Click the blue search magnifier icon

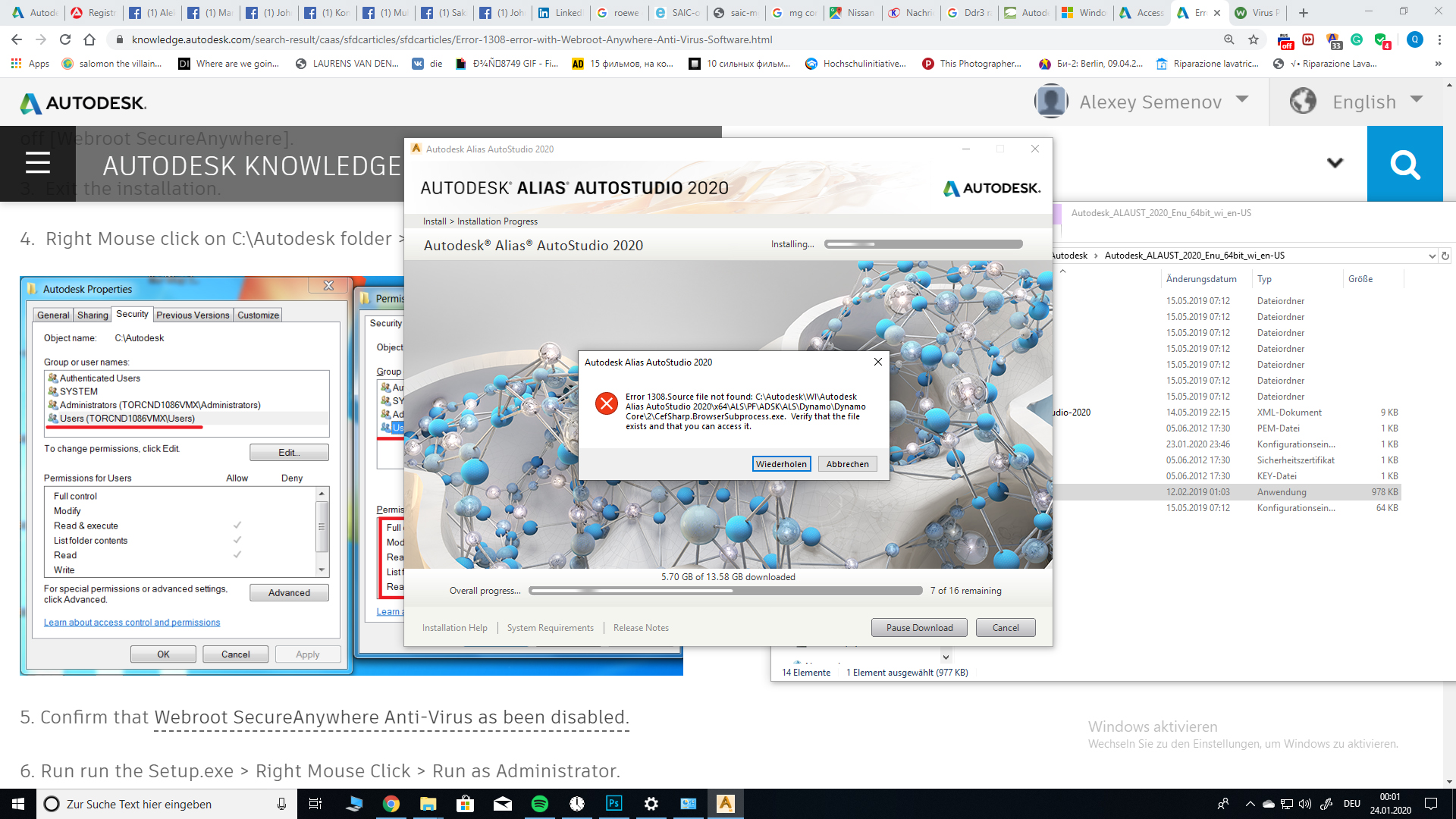[1404, 164]
